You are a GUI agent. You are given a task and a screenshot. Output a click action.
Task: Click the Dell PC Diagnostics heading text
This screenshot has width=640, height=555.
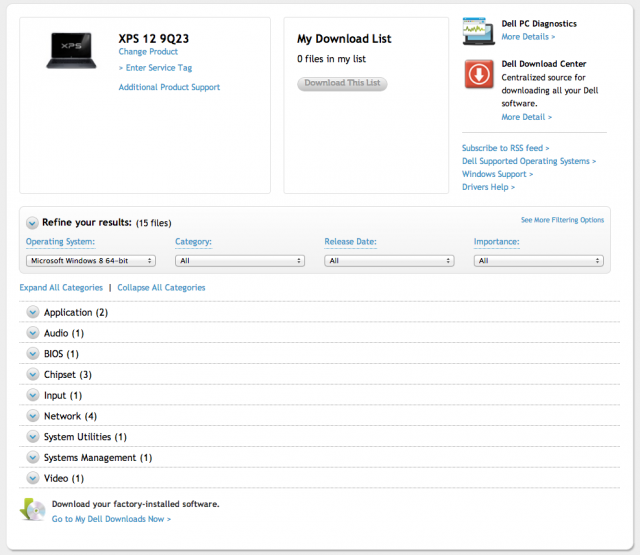tap(539, 24)
